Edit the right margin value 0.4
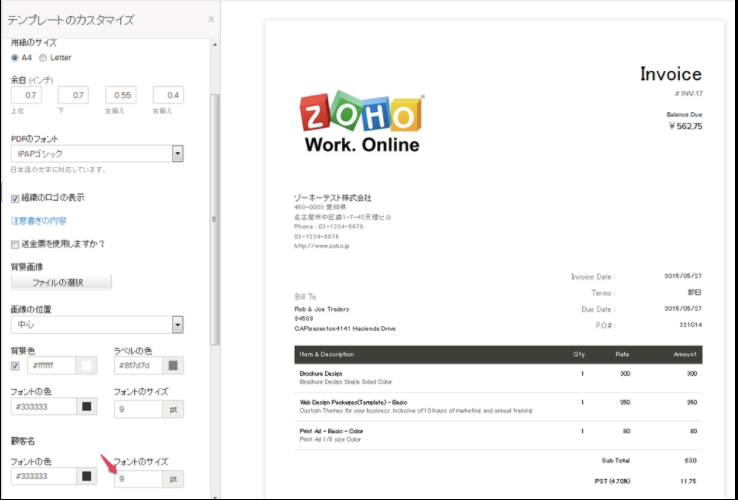This screenshot has height=500, width=738. [x=168, y=95]
